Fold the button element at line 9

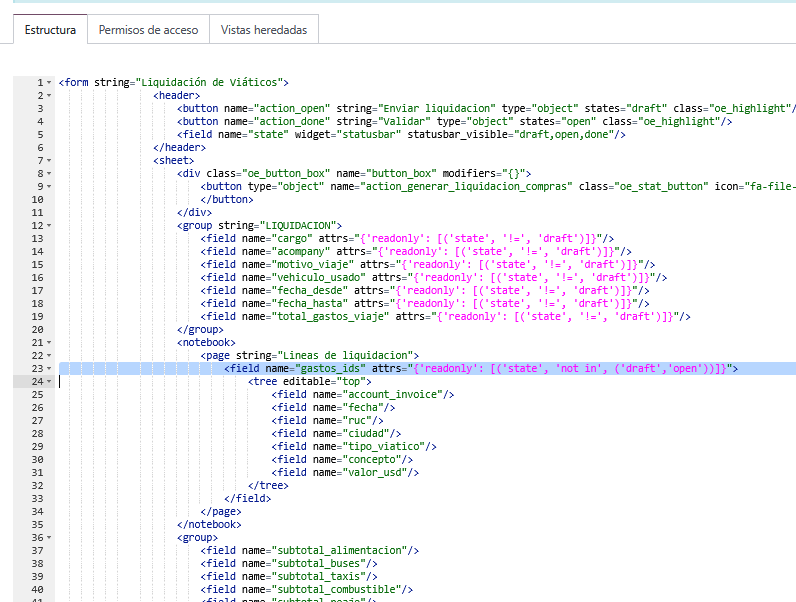click(x=50, y=186)
